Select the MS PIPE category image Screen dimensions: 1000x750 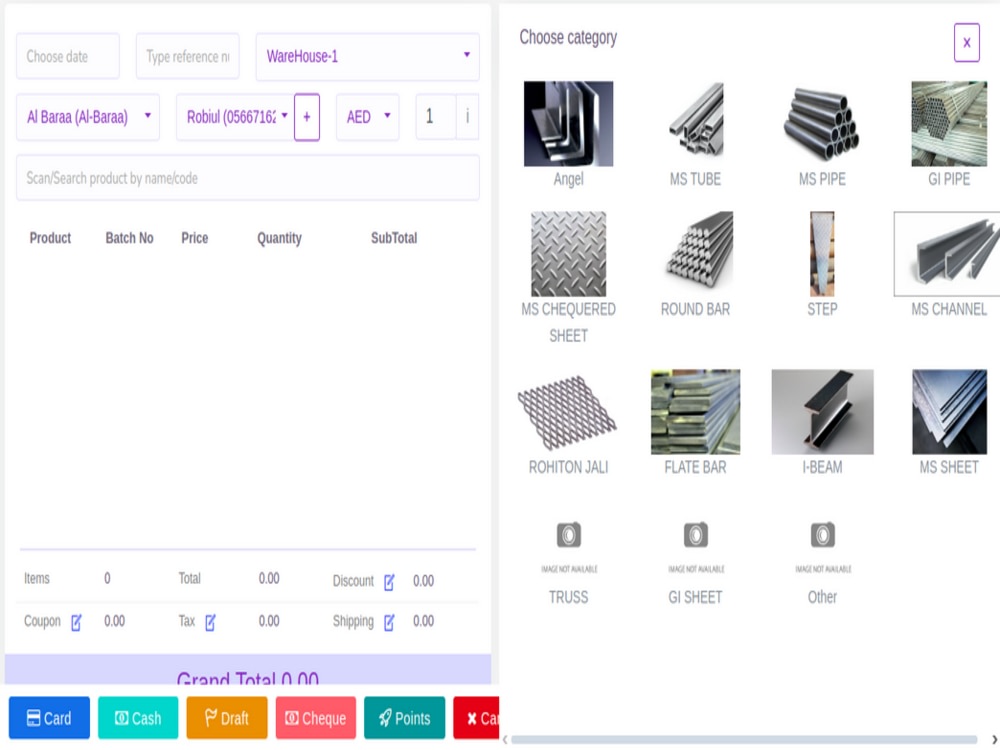(822, 124)
